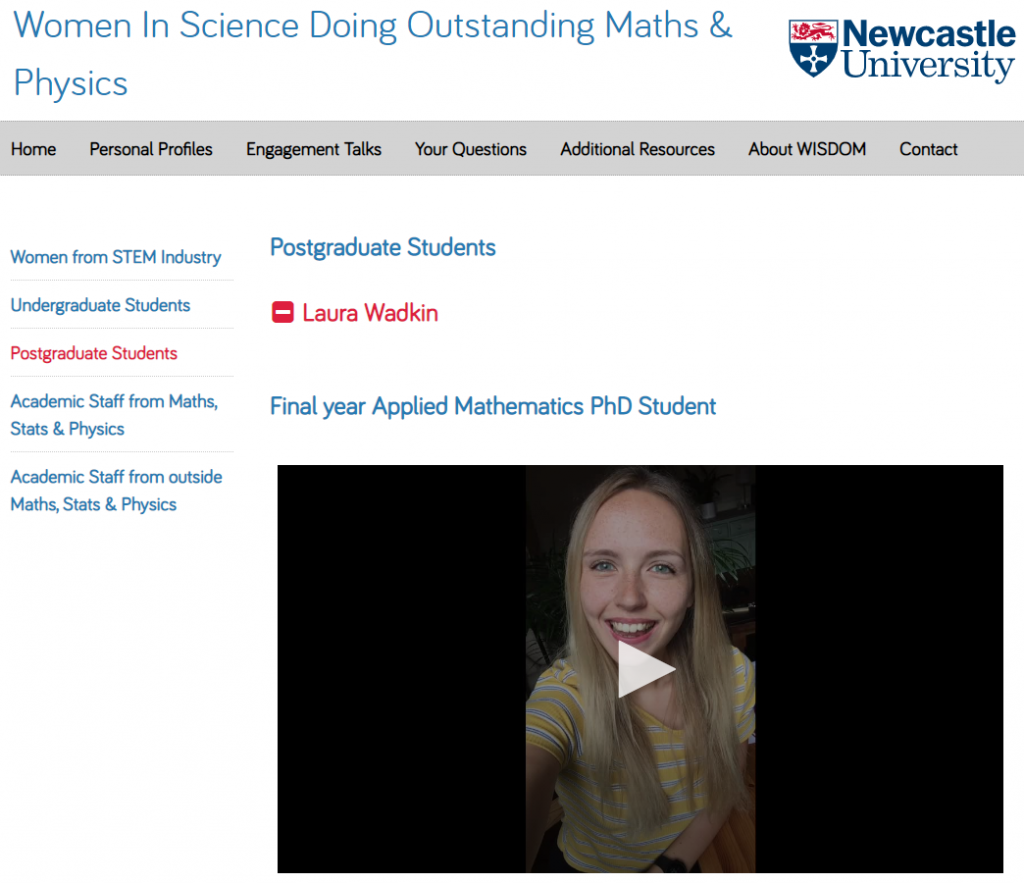Click Final year Applied Mathematics PhD Student heading

(493, 406)
